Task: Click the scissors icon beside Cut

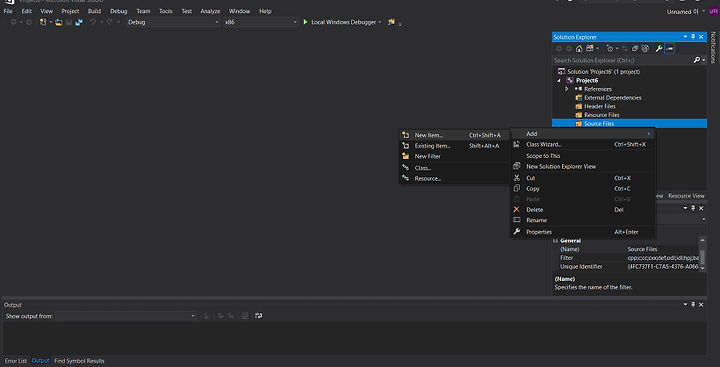Action: [517, 178]
